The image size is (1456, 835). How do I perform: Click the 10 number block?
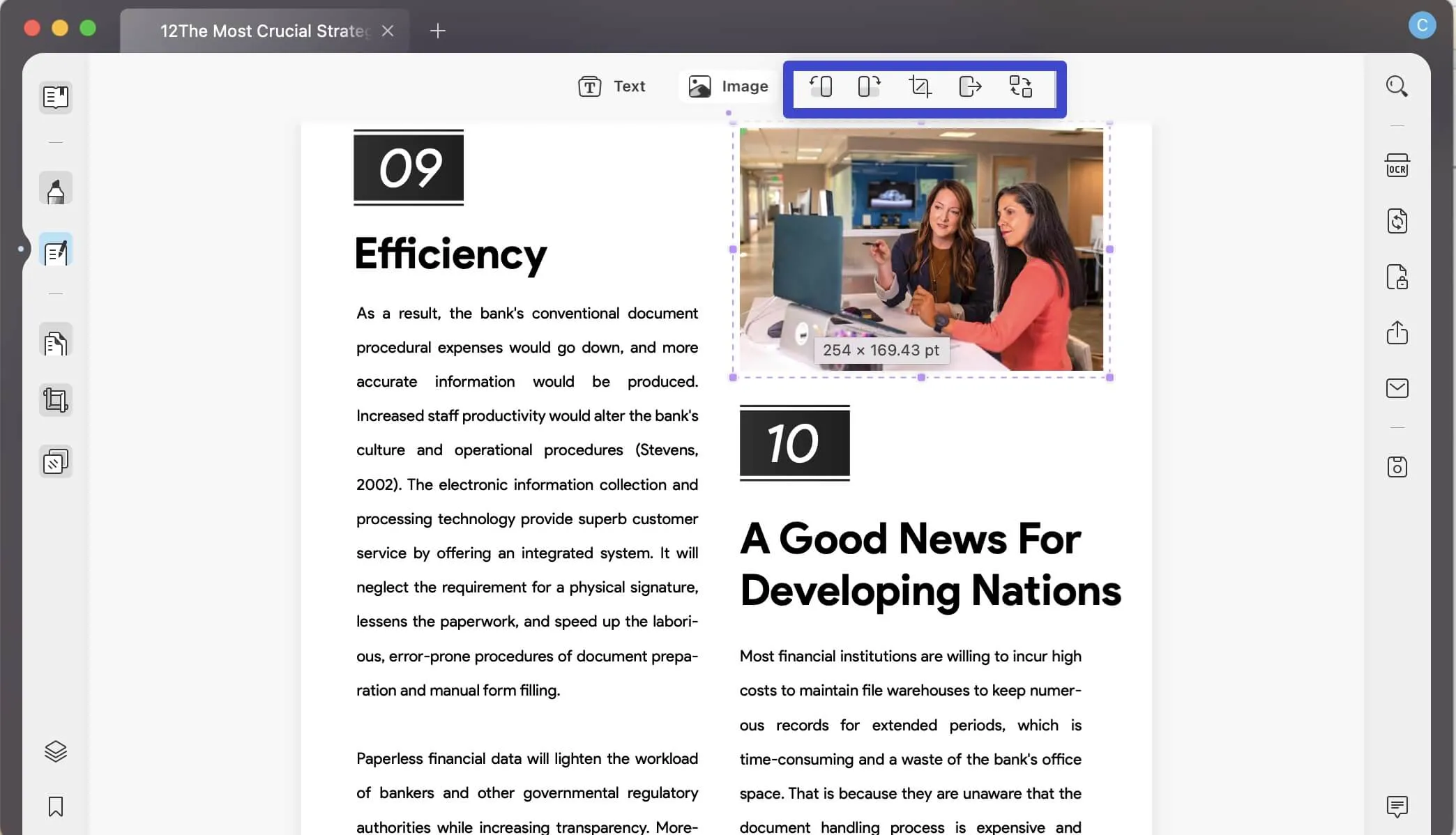click(x=795, y=443)
